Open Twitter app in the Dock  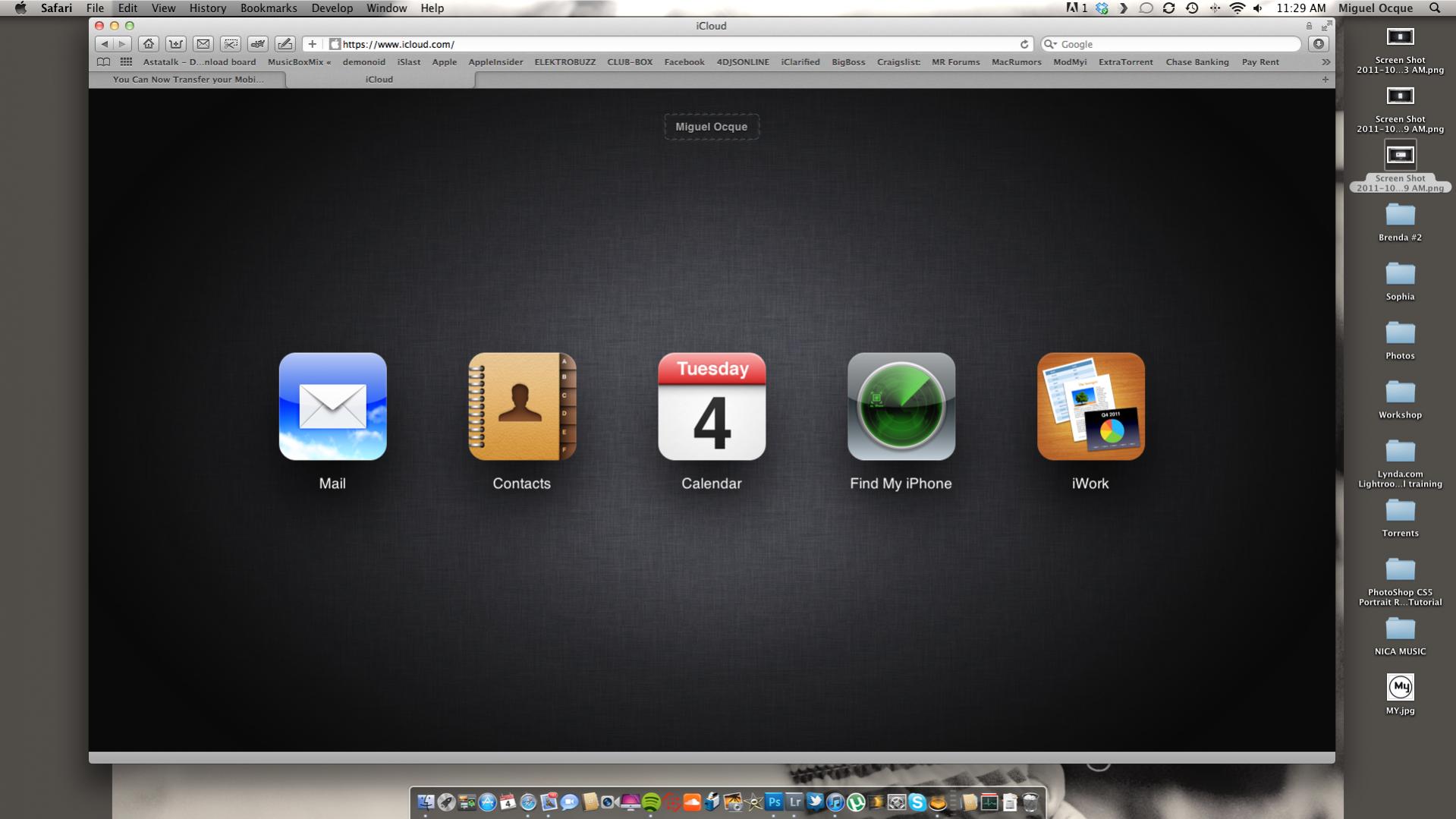pos(815,802)
